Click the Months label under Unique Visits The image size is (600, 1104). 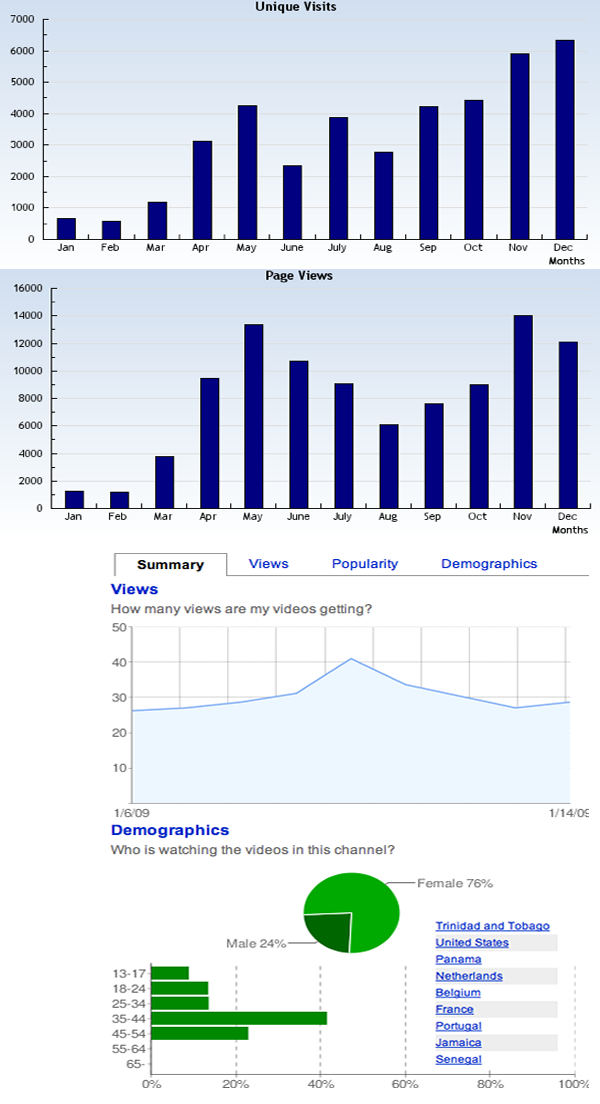(567, 261)
